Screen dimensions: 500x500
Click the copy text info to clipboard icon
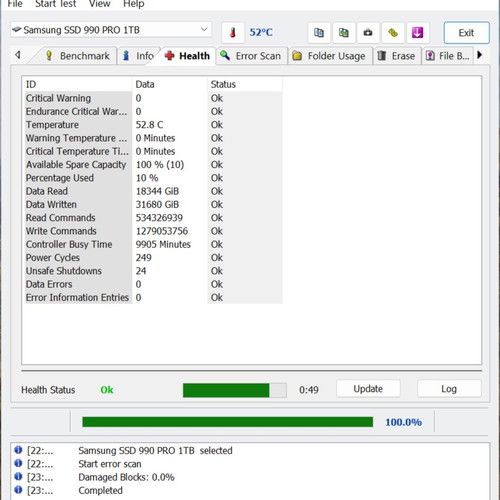319,33
